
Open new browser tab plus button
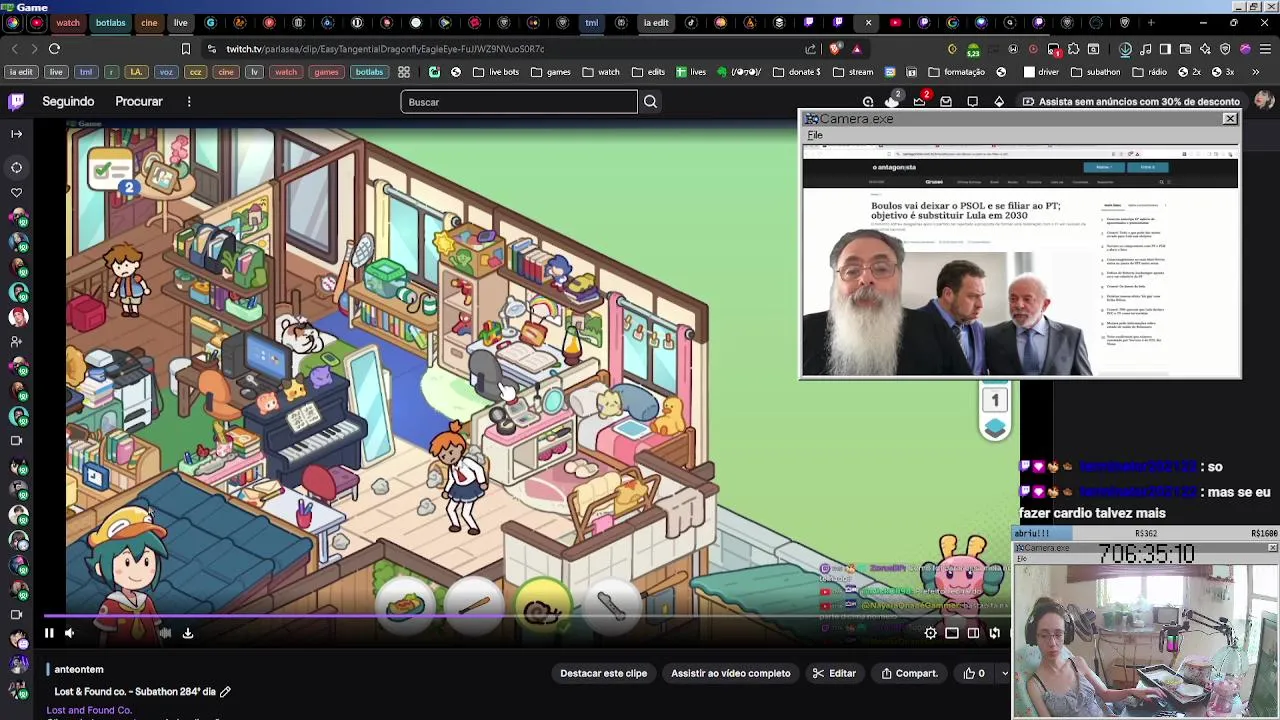click(x=1151, y=22)
